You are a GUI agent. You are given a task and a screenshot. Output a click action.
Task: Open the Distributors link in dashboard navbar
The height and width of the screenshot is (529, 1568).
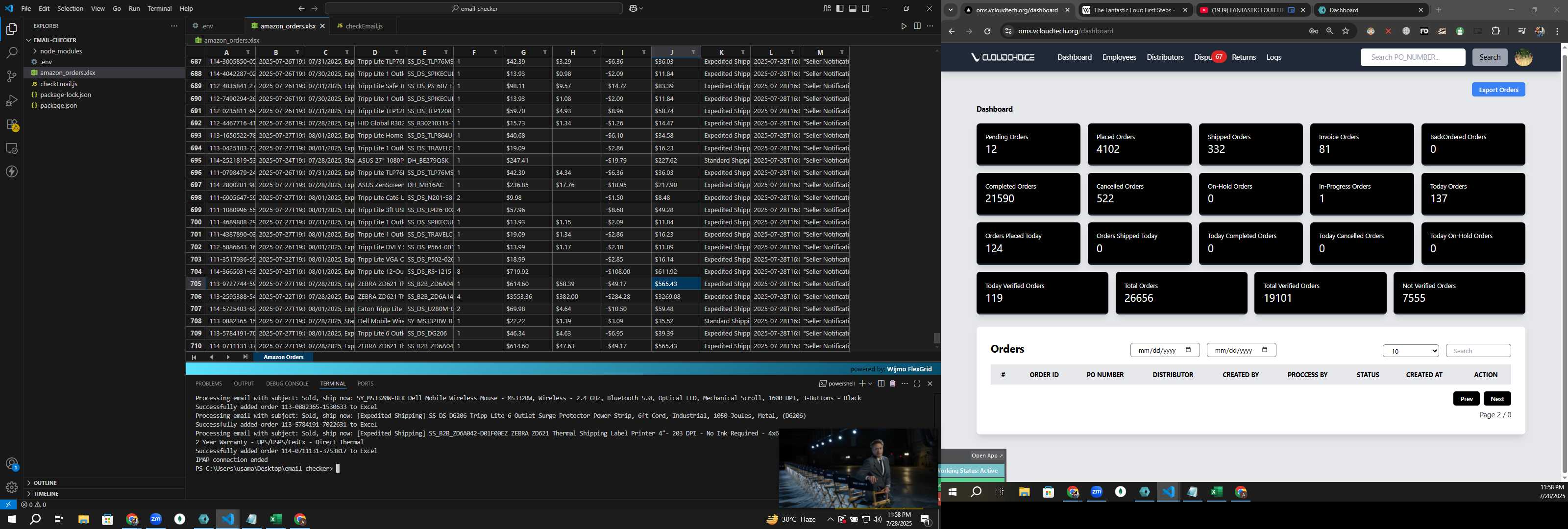point(1164,57)
